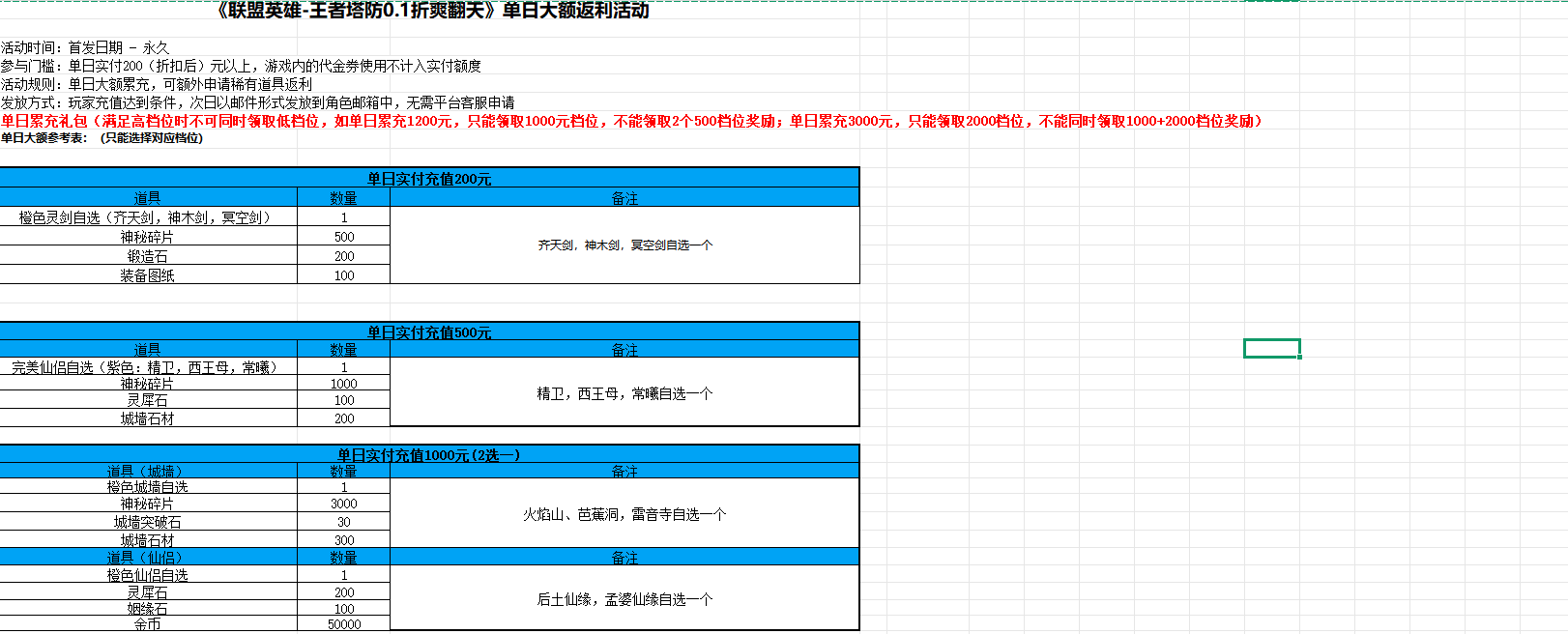Click the red 单日累充礼包 notice text
The image size is (1568, 634).
631,121
